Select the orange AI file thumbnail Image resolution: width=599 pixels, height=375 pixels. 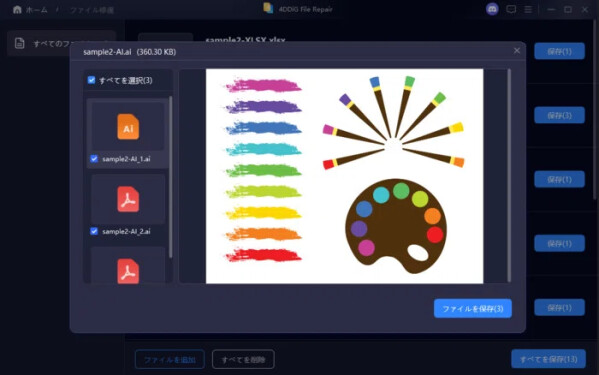[128, 126]
